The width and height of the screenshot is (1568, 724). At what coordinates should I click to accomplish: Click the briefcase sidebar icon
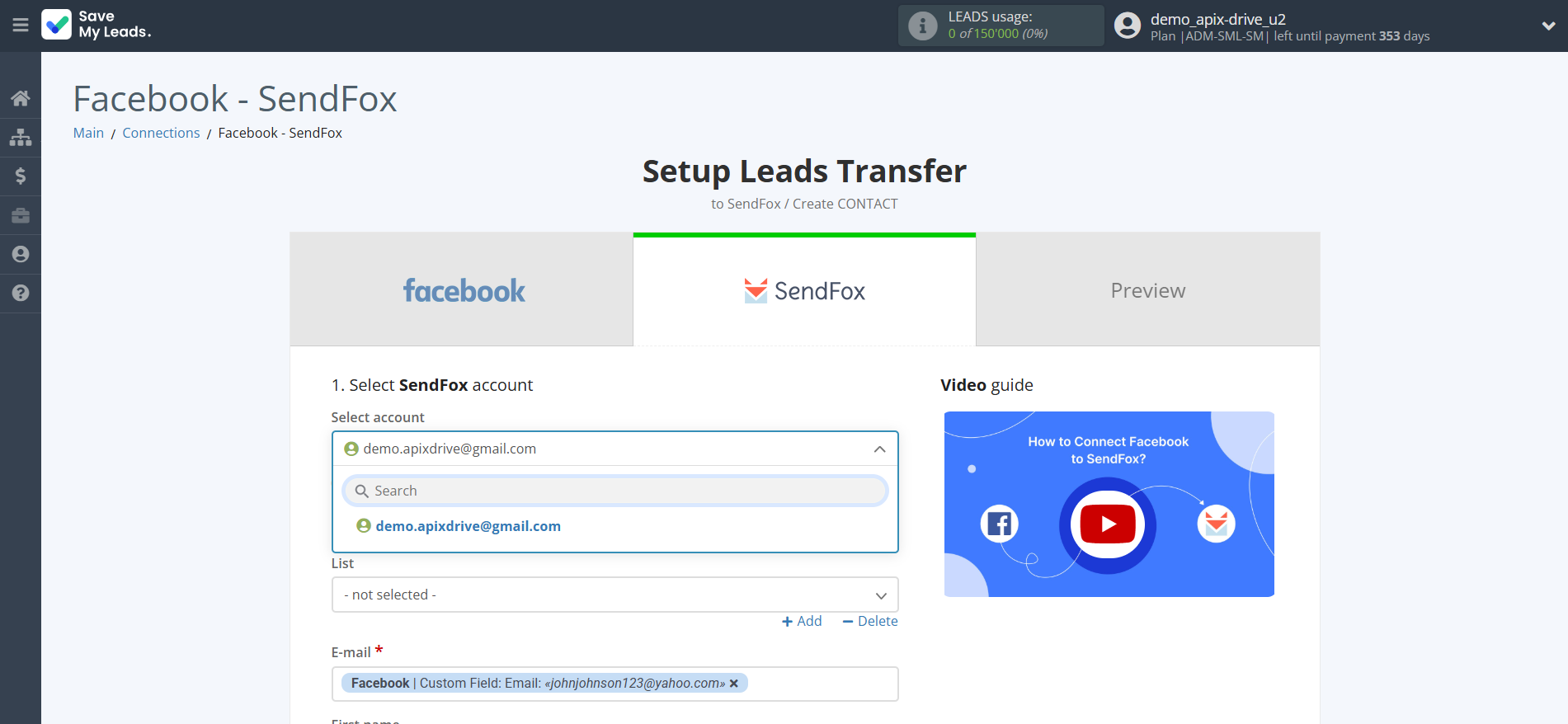[x=21, y=215]
